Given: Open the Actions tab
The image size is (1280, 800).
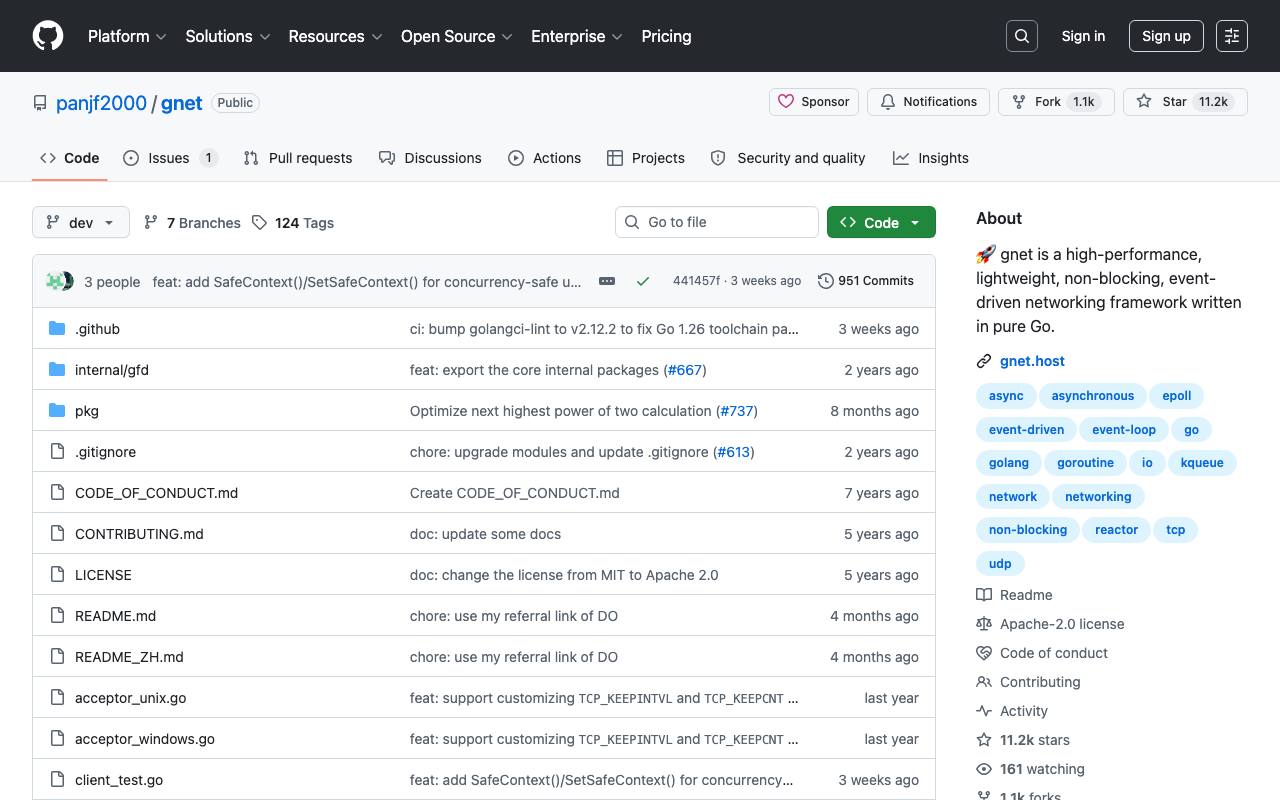Looking at the screenshot, I should tap(544, 158).
